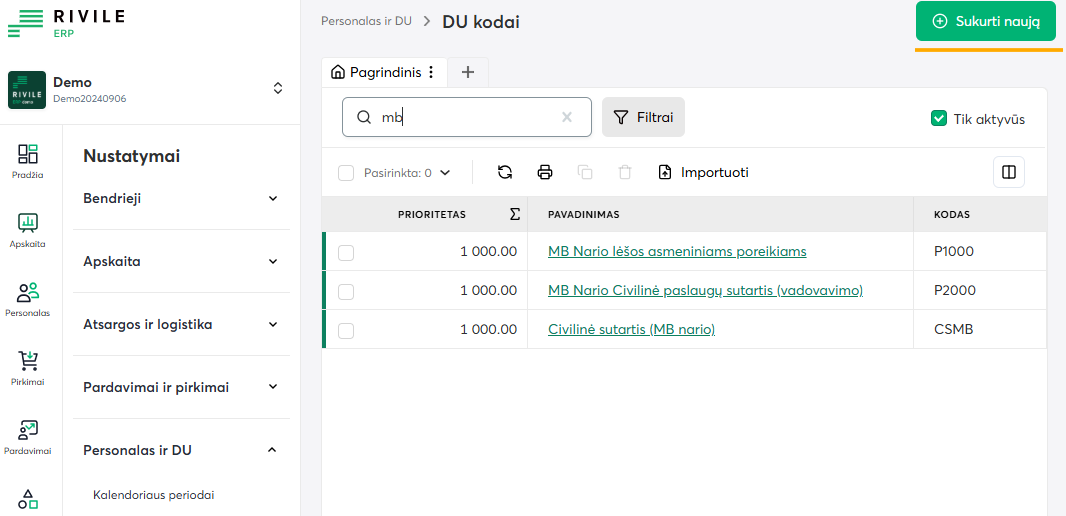Open Pardavimai sidebar icon
Screen dimensions: 1066x516
coord(28,436)
